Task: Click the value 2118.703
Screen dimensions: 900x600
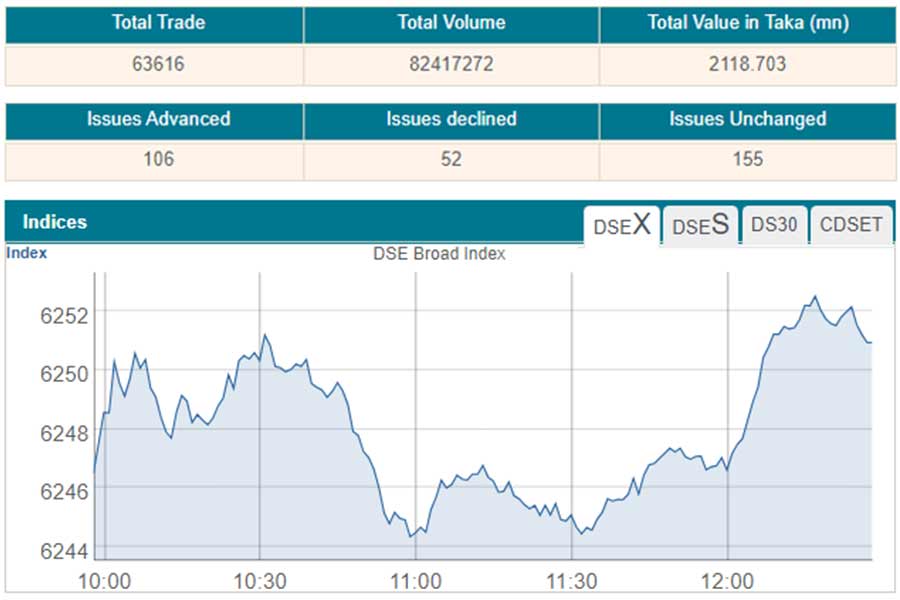Action: click(x=747, y=64)
